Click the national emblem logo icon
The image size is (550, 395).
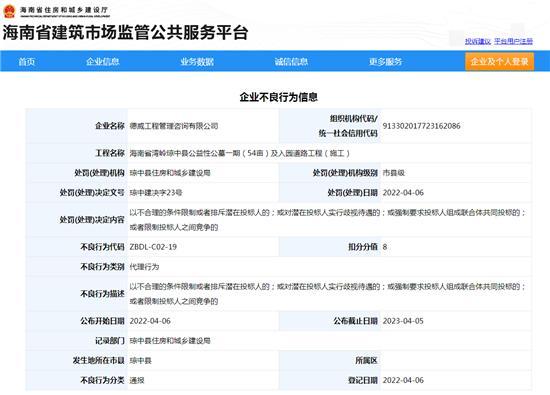pyautogui.click(x=9, y=11)
